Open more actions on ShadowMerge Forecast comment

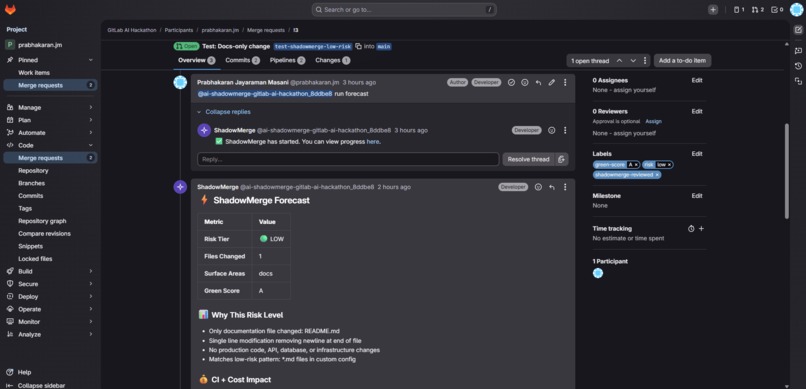coord(565,187)
